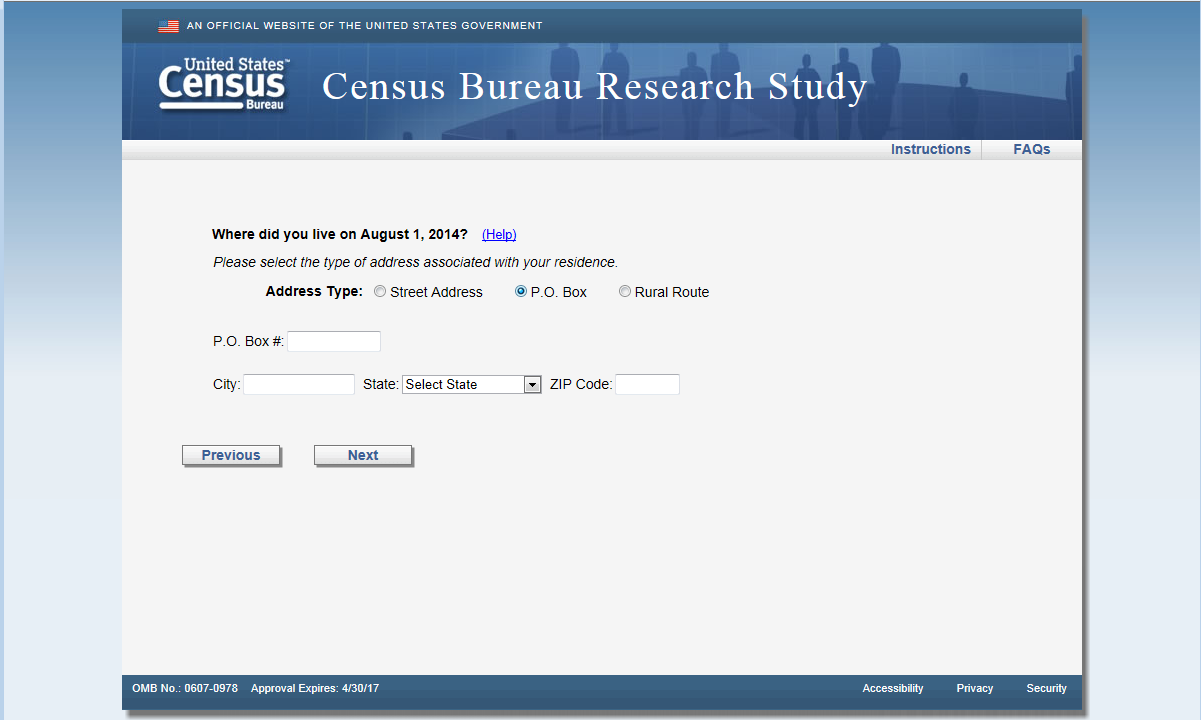Viewport: 1201px width, 720px height.
Task: Click the Address Type: label
Action: click(x=314, y=292)
